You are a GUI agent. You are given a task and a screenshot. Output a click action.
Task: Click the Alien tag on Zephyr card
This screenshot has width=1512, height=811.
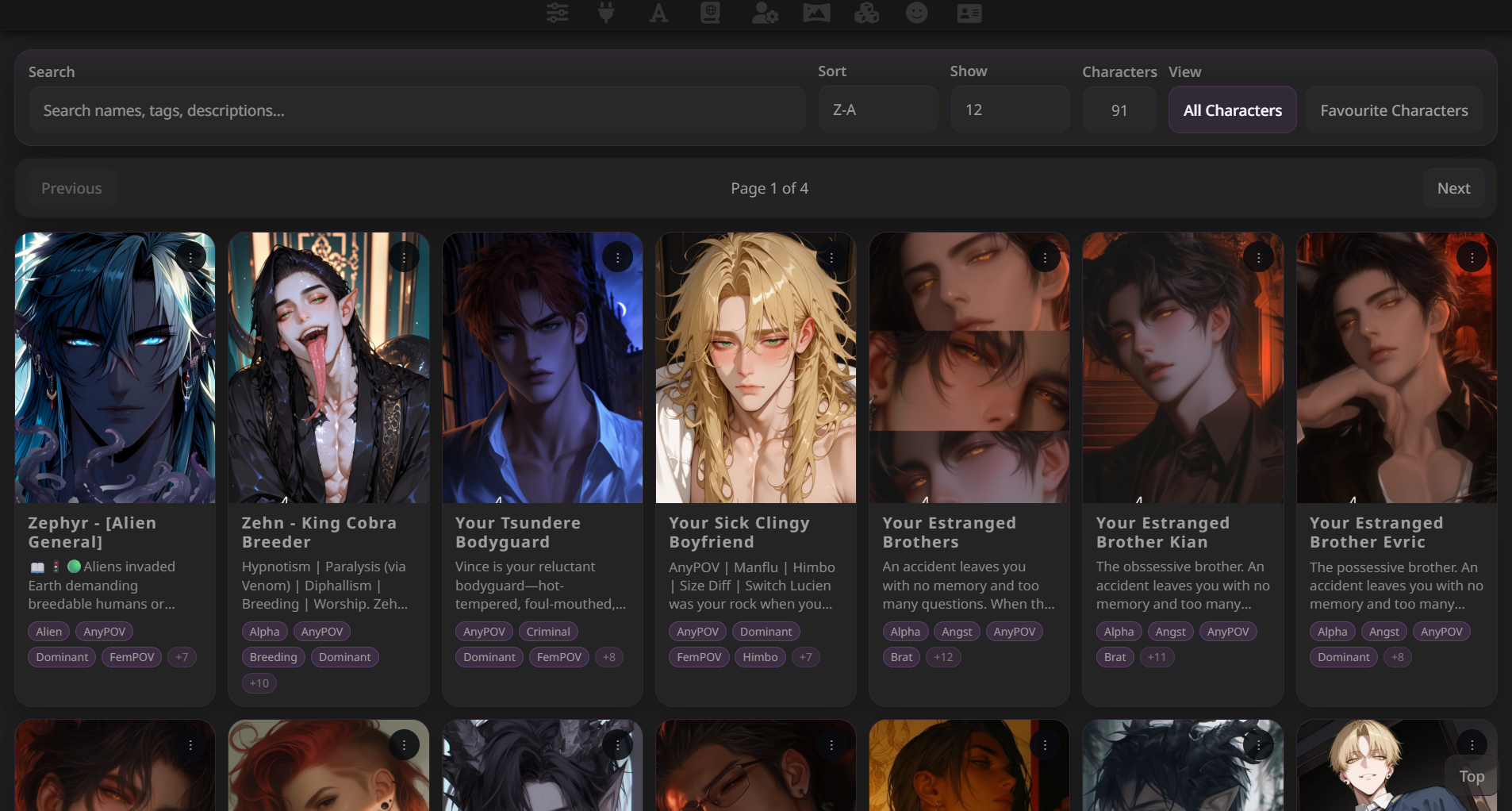pos(49,632)
